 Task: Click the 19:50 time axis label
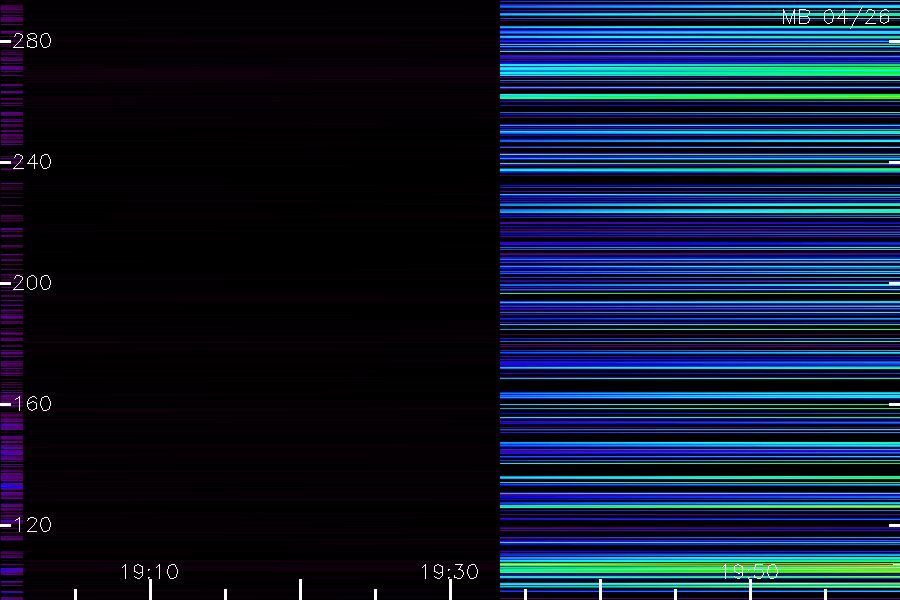(x=750, y=572)
